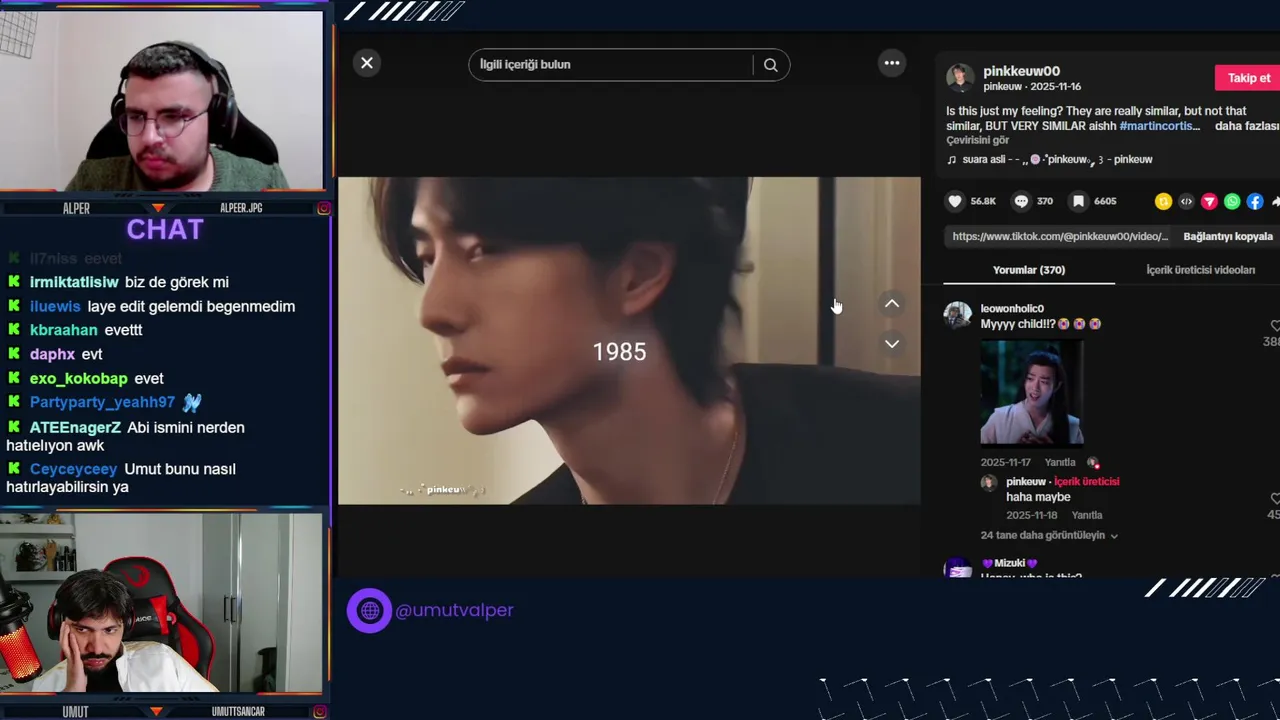Go to previous video with up chevron
The image size is (1280, 720).
[x=892, y=304]
